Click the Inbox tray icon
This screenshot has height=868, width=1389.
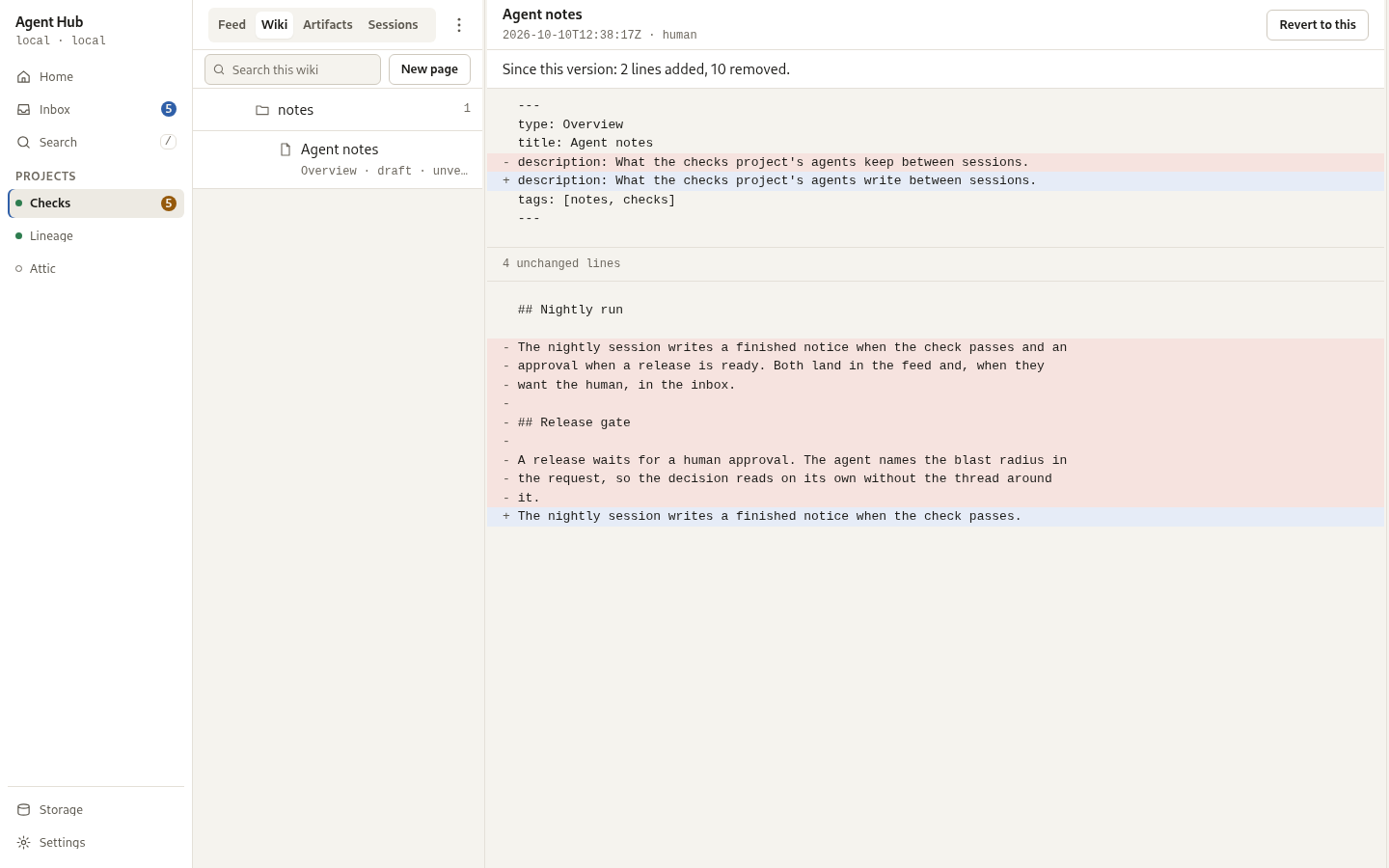pos(24,110)
